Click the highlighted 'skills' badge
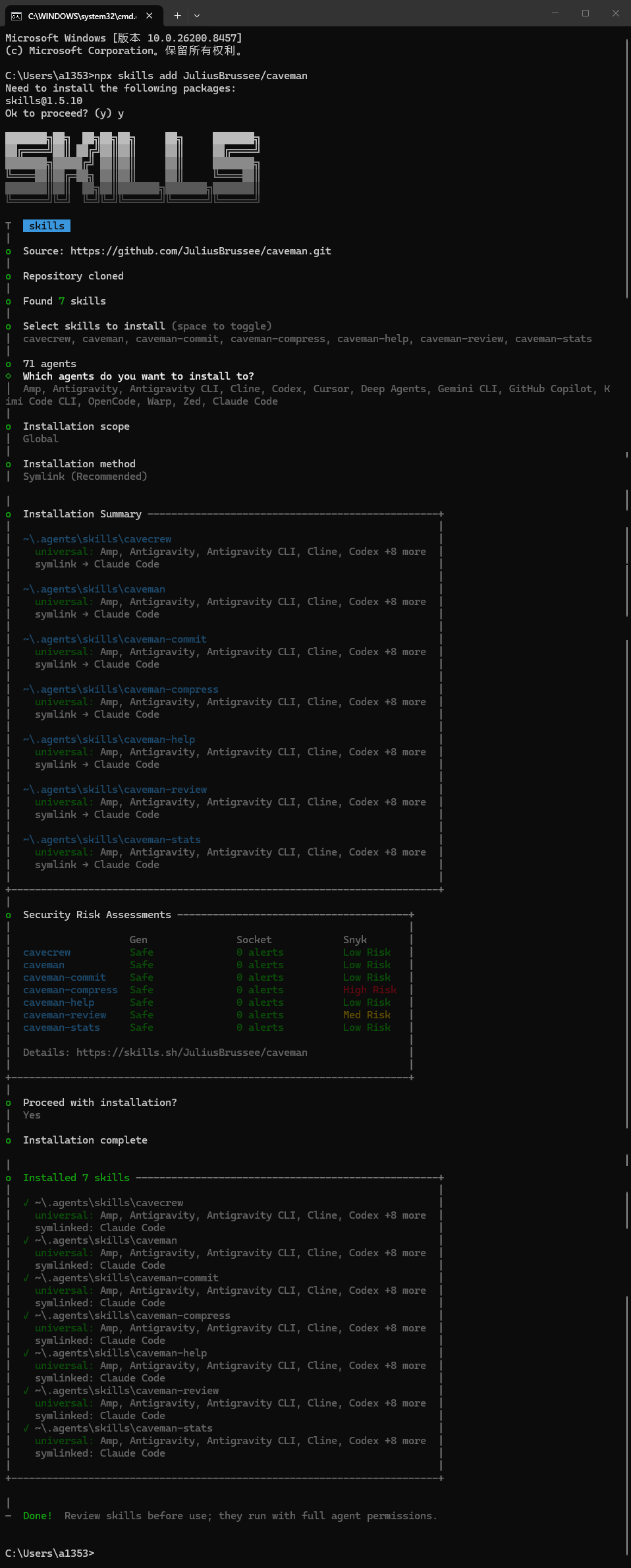631x1568 pixels. point(47,226)
